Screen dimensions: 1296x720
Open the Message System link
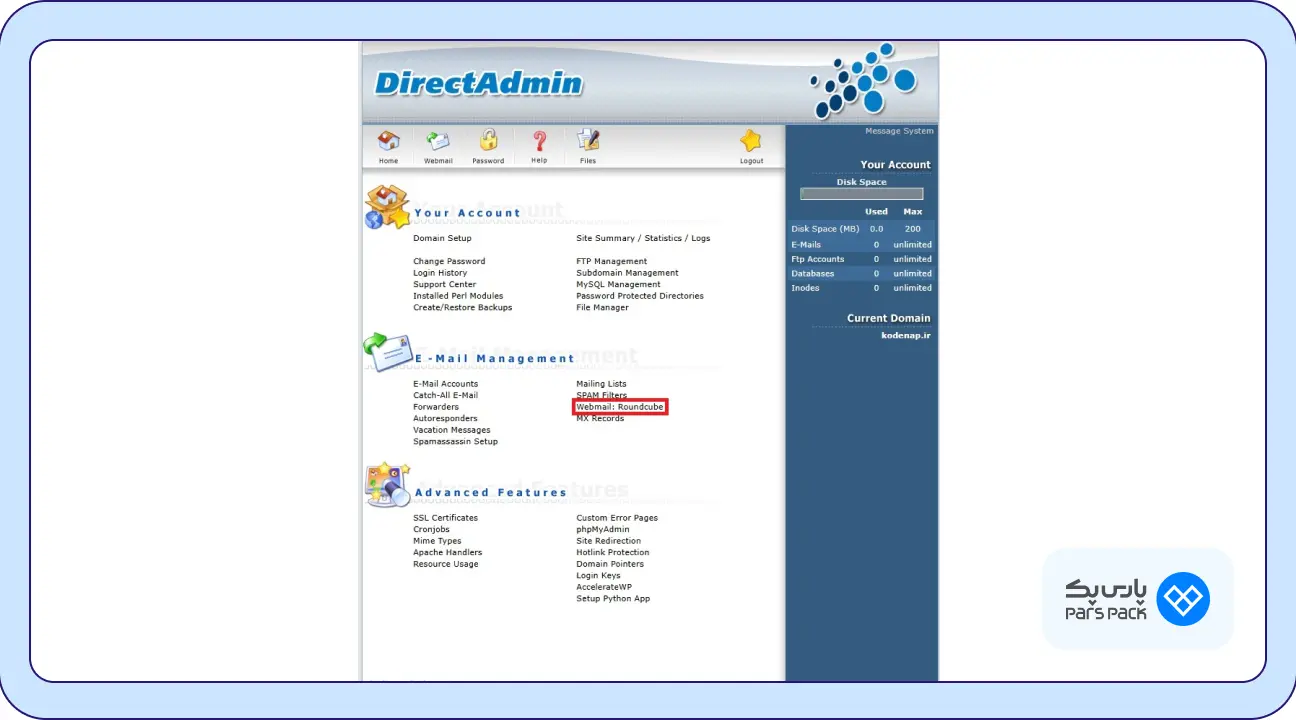coord(899,131)
